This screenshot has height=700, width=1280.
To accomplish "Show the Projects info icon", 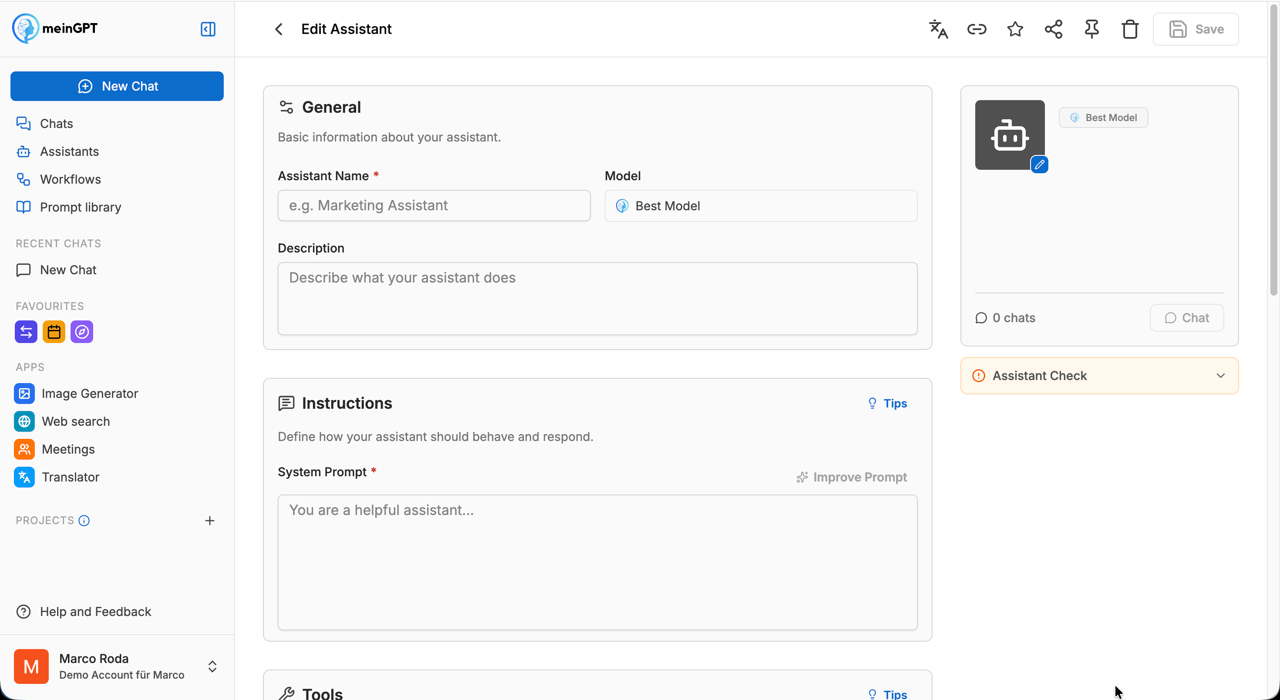I will point(84,521).
